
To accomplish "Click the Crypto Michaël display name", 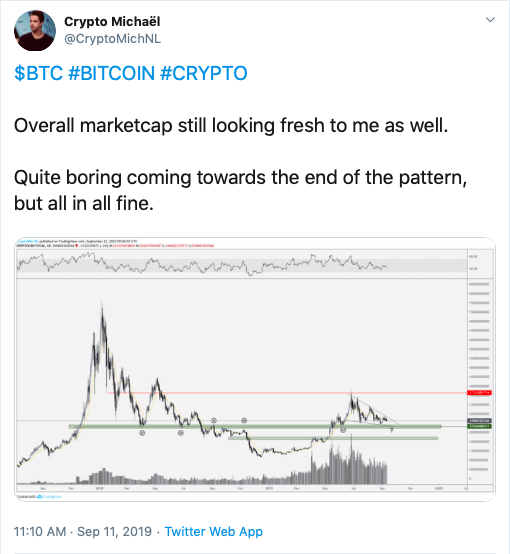I will [112, 22].
